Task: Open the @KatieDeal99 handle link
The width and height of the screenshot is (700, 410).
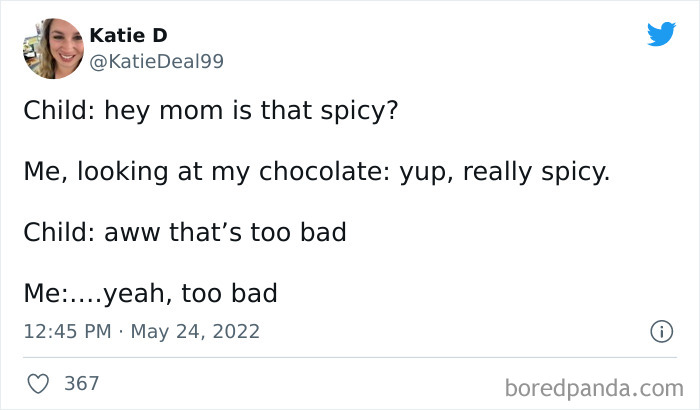Action: click(x=156, y=61)
